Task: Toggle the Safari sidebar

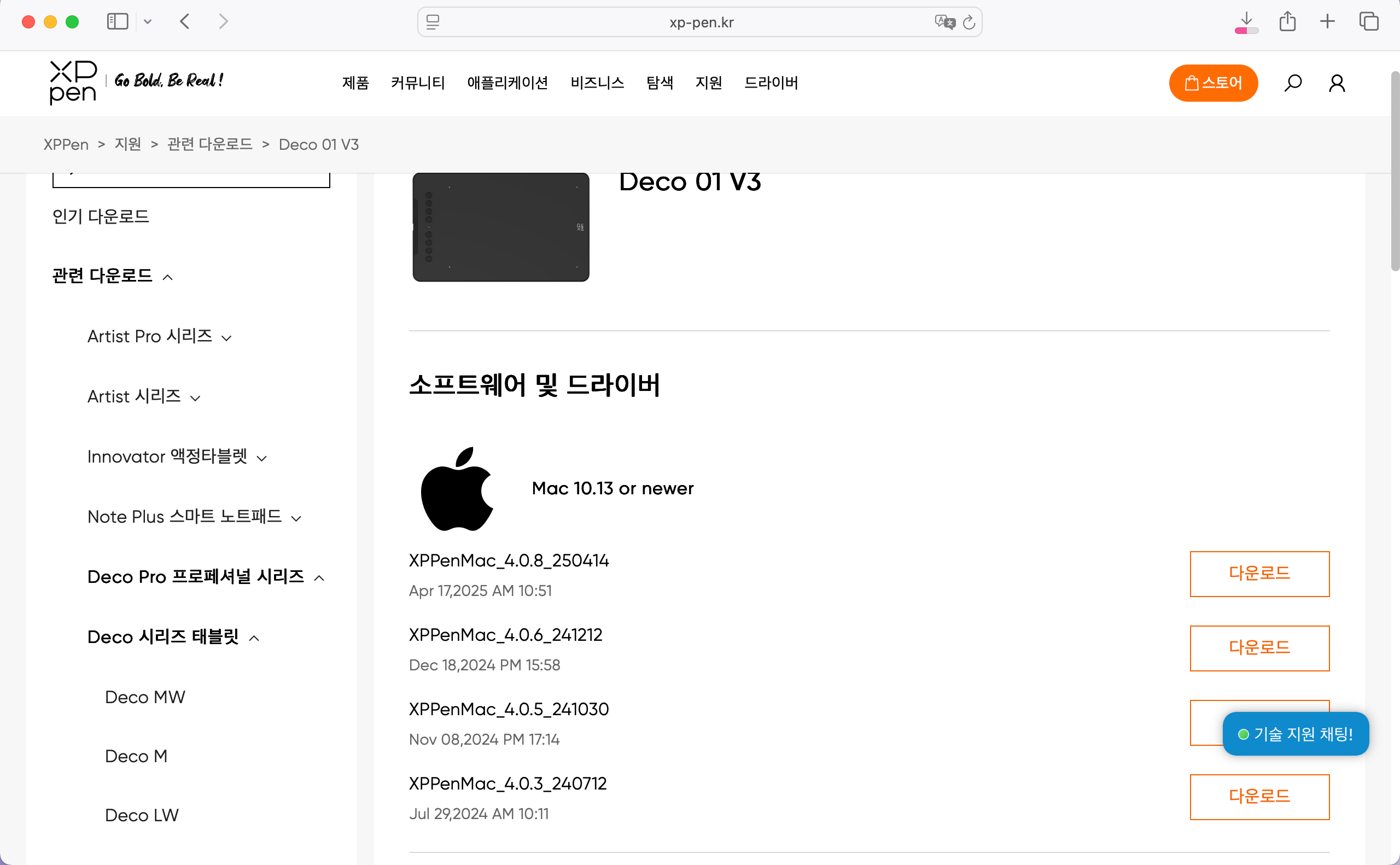Action: coord(117,22)
